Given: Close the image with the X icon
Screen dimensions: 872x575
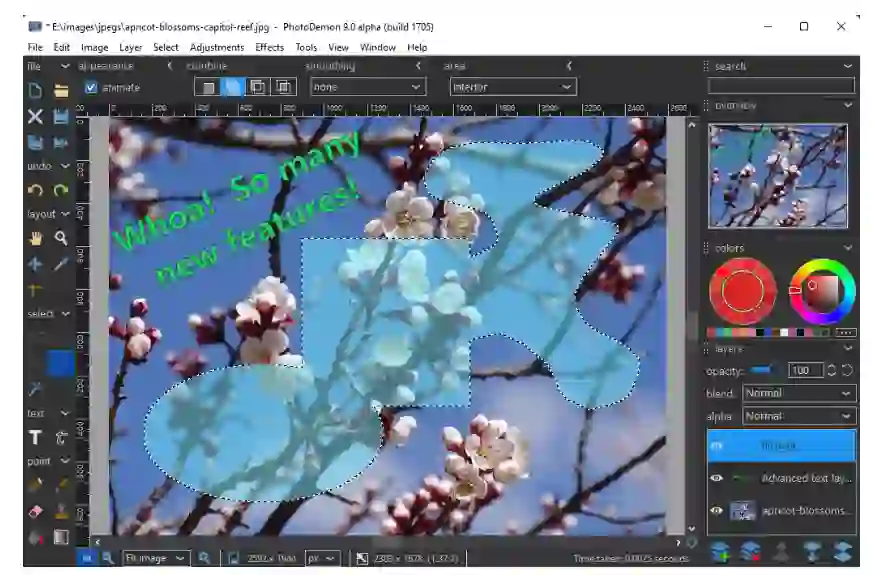Looking at the screenshot, I should (35, 116).
